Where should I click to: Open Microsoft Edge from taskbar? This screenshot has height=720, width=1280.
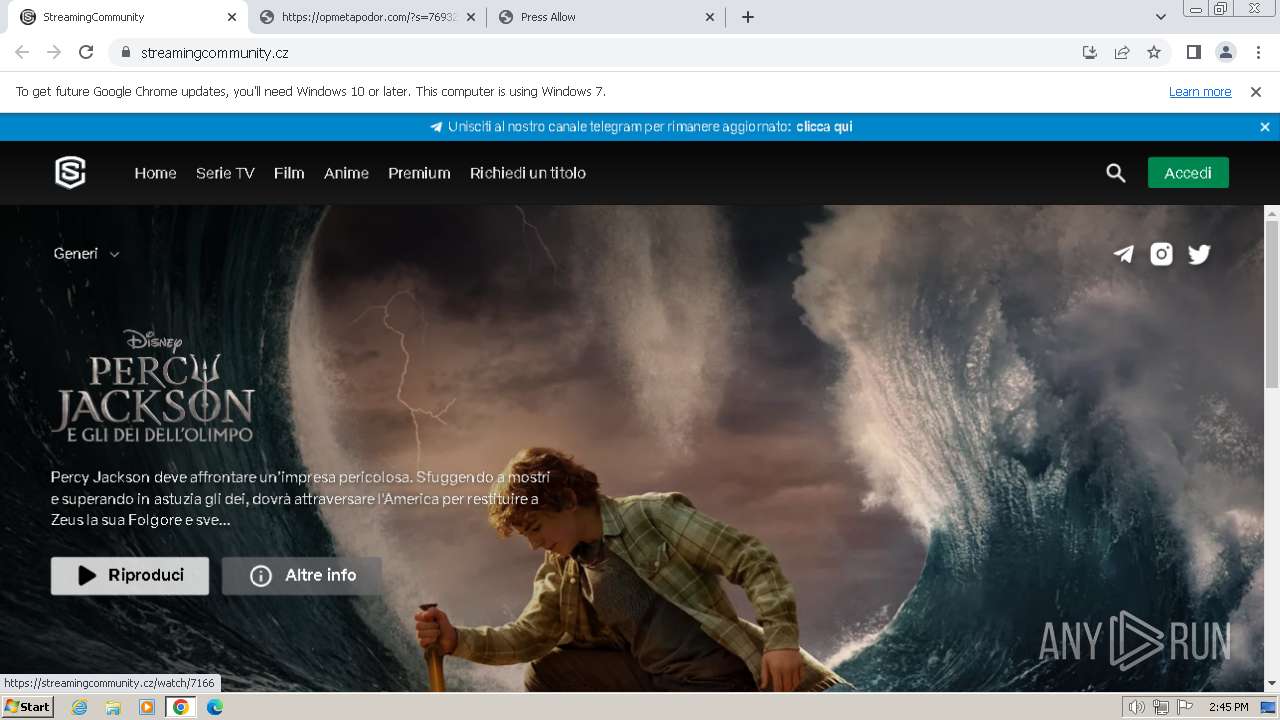pos(215,707)
